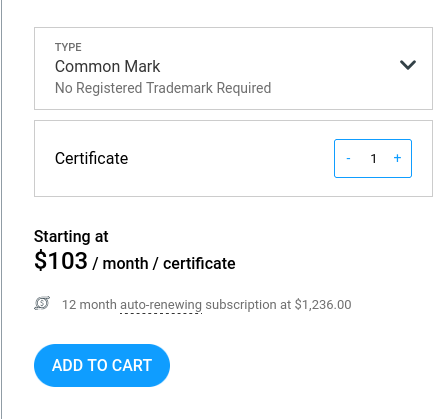Viewport: 444px width, 419px height.
Task: Click the Certificate row label
Action: (91, 158)
